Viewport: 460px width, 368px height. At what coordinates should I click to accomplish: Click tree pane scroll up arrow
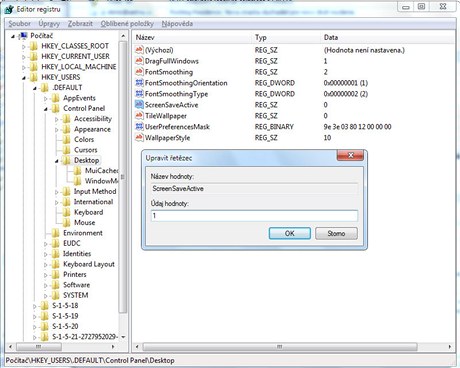123,36
